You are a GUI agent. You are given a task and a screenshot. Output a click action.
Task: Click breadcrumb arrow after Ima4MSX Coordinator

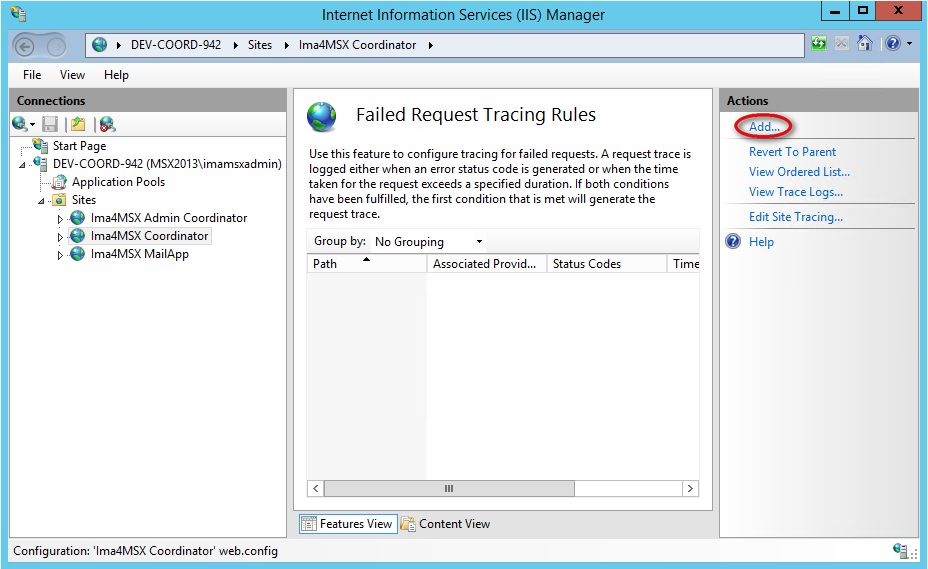(431, 45)
